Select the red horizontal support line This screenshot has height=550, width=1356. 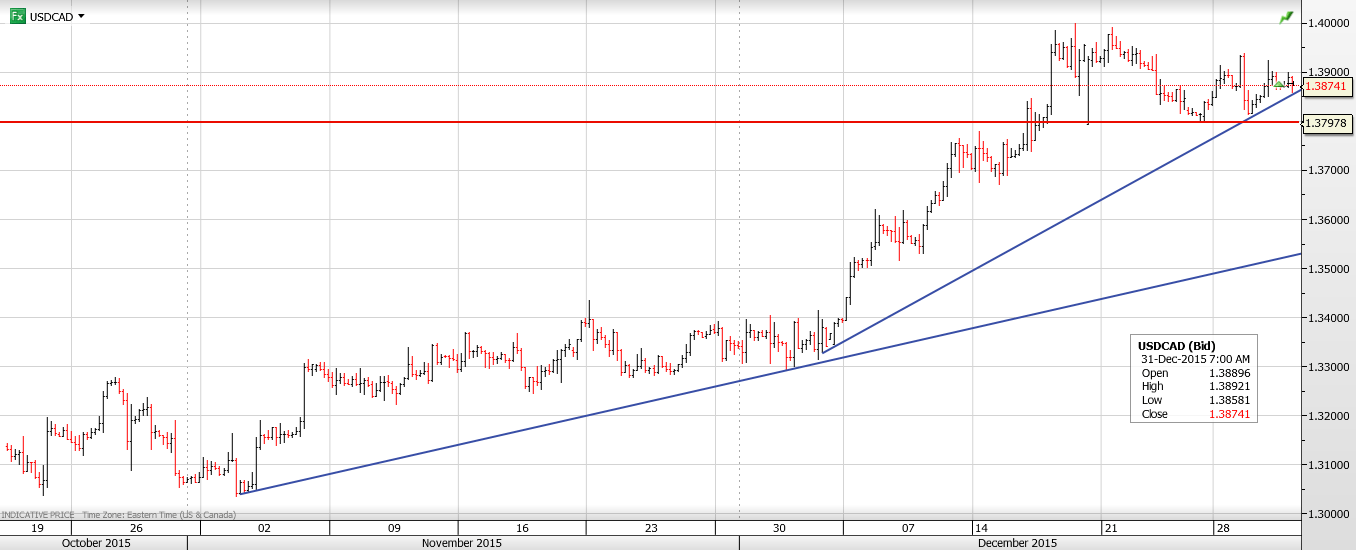pos(600,122)
